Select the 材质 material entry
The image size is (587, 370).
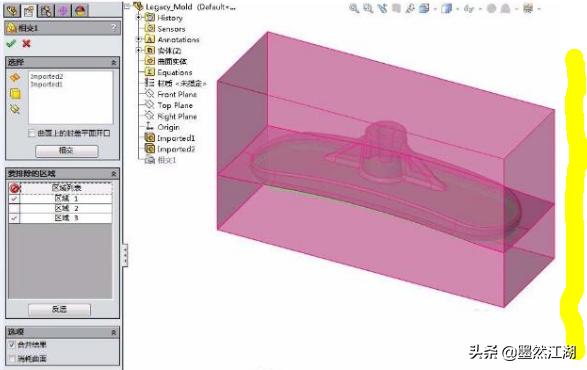(x=182, y=83)
